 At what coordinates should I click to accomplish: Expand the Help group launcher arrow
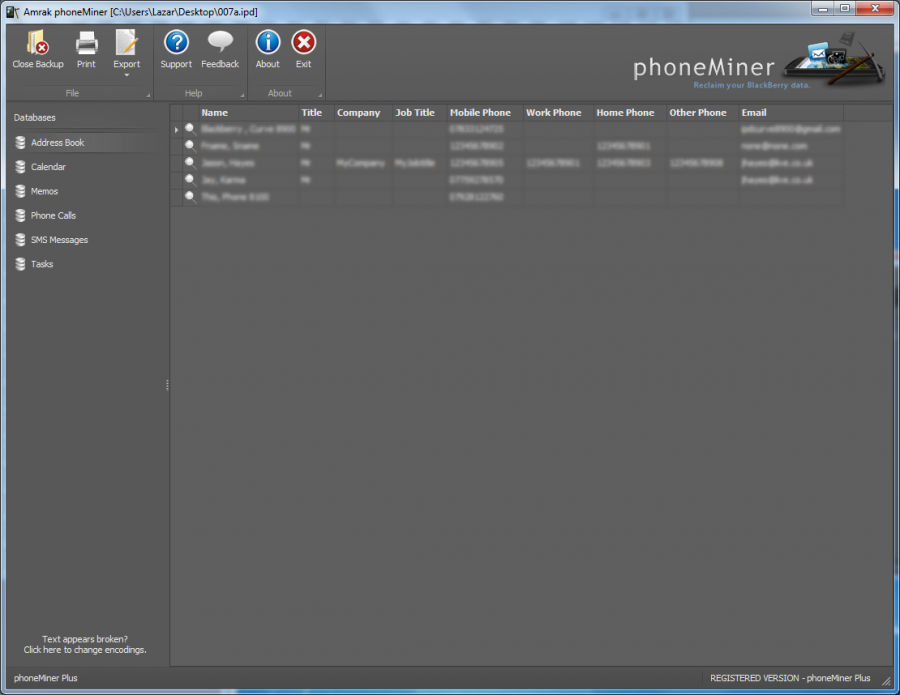click(242, 95)
